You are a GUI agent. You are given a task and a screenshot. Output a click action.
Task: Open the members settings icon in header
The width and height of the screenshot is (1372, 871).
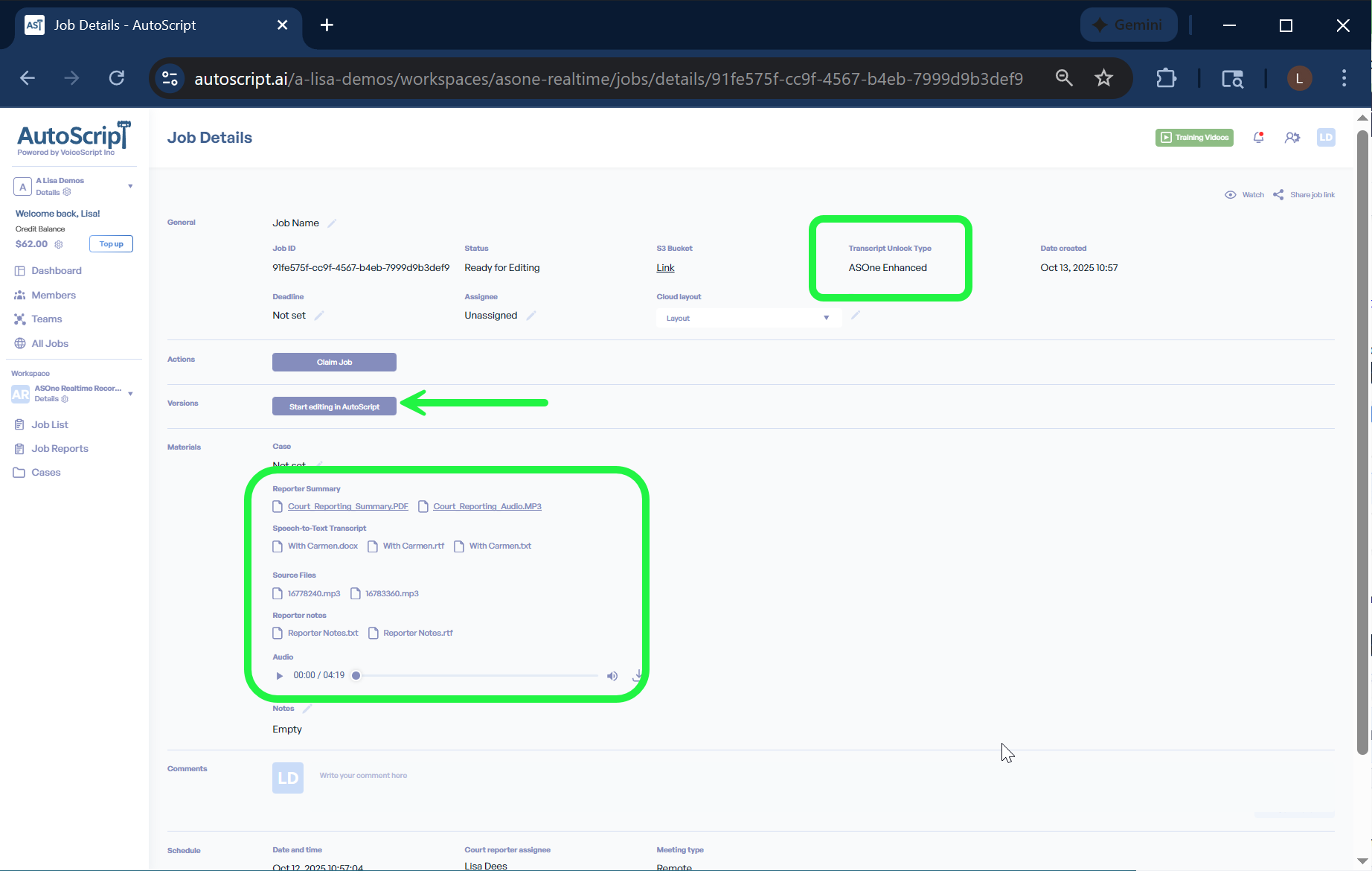[x=1292, y=138]
